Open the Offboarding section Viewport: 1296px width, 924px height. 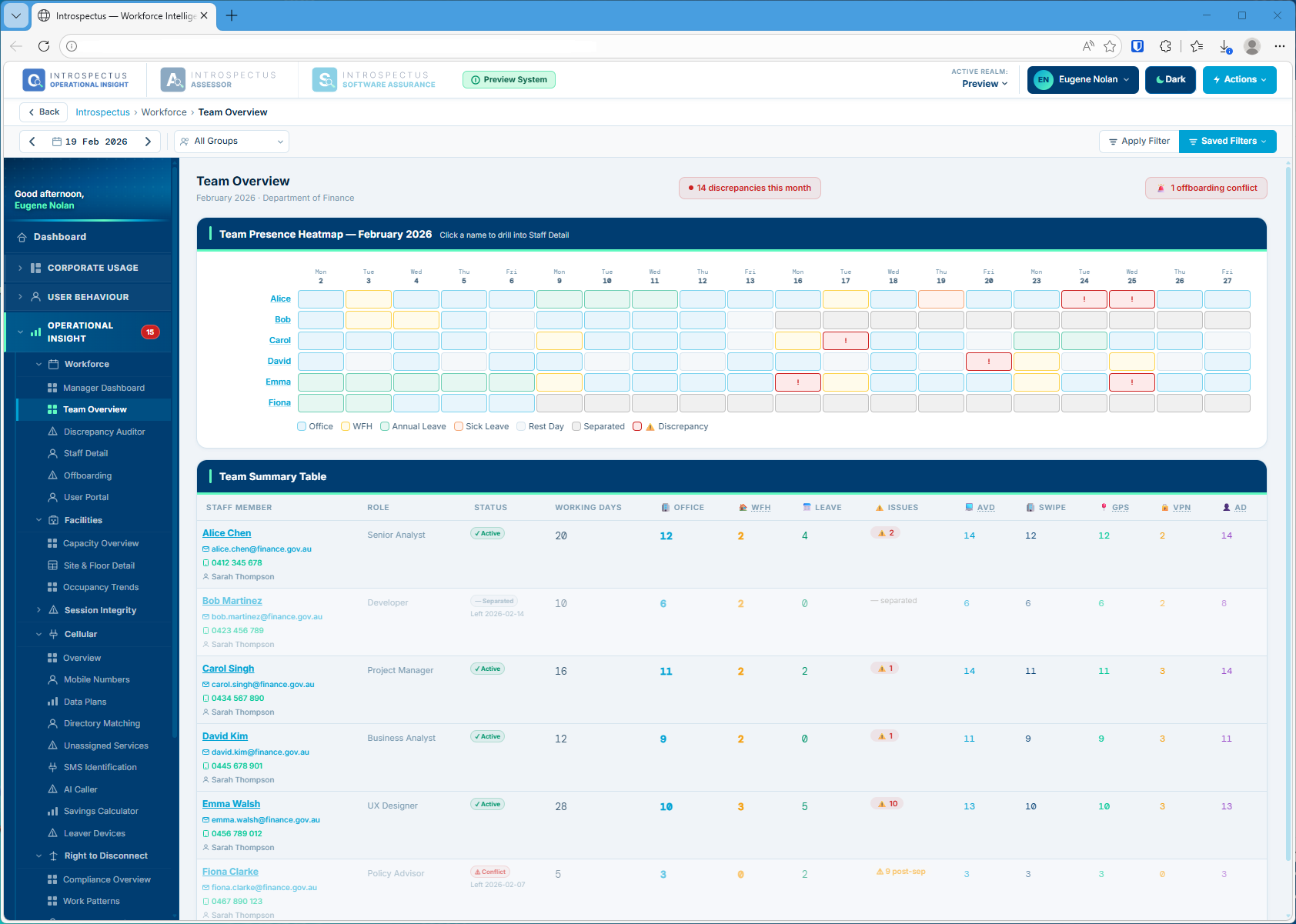[x=86, y=475]
